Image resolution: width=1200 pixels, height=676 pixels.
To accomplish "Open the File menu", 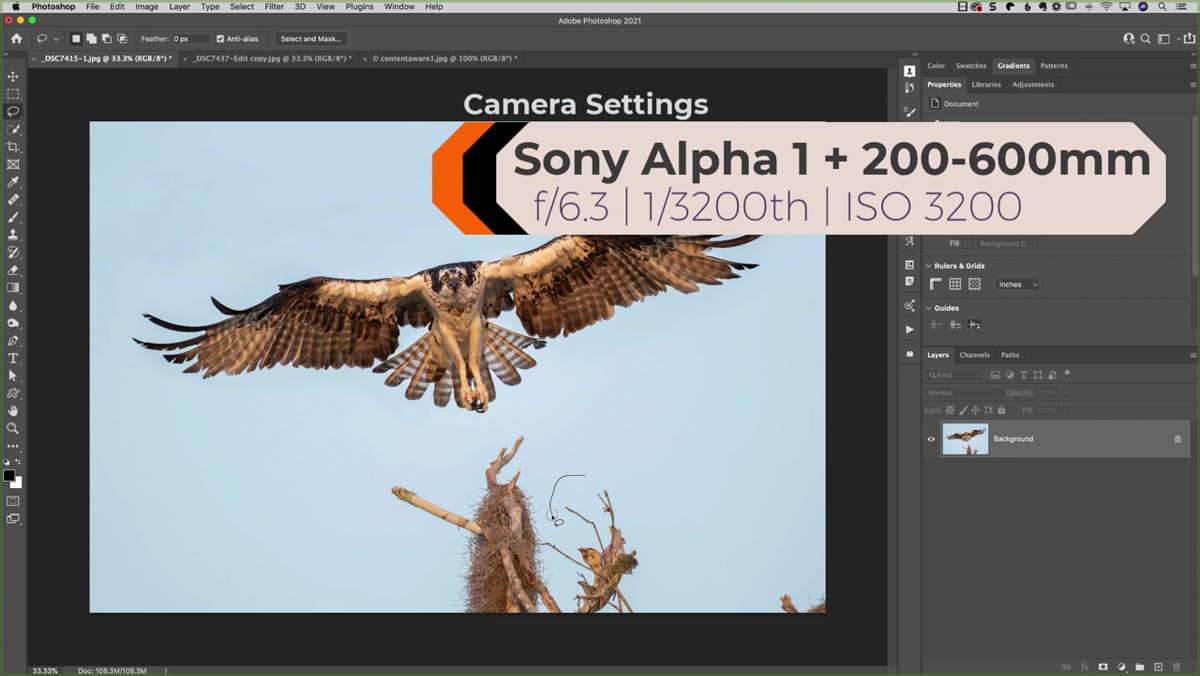I will [x=92, y=7].
